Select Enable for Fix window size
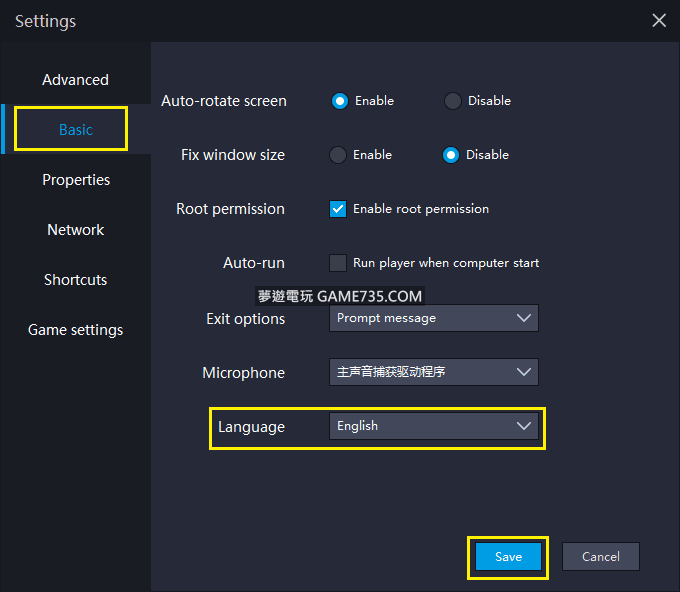The height and width of the screenshot is (592, 680). (339, 155)
